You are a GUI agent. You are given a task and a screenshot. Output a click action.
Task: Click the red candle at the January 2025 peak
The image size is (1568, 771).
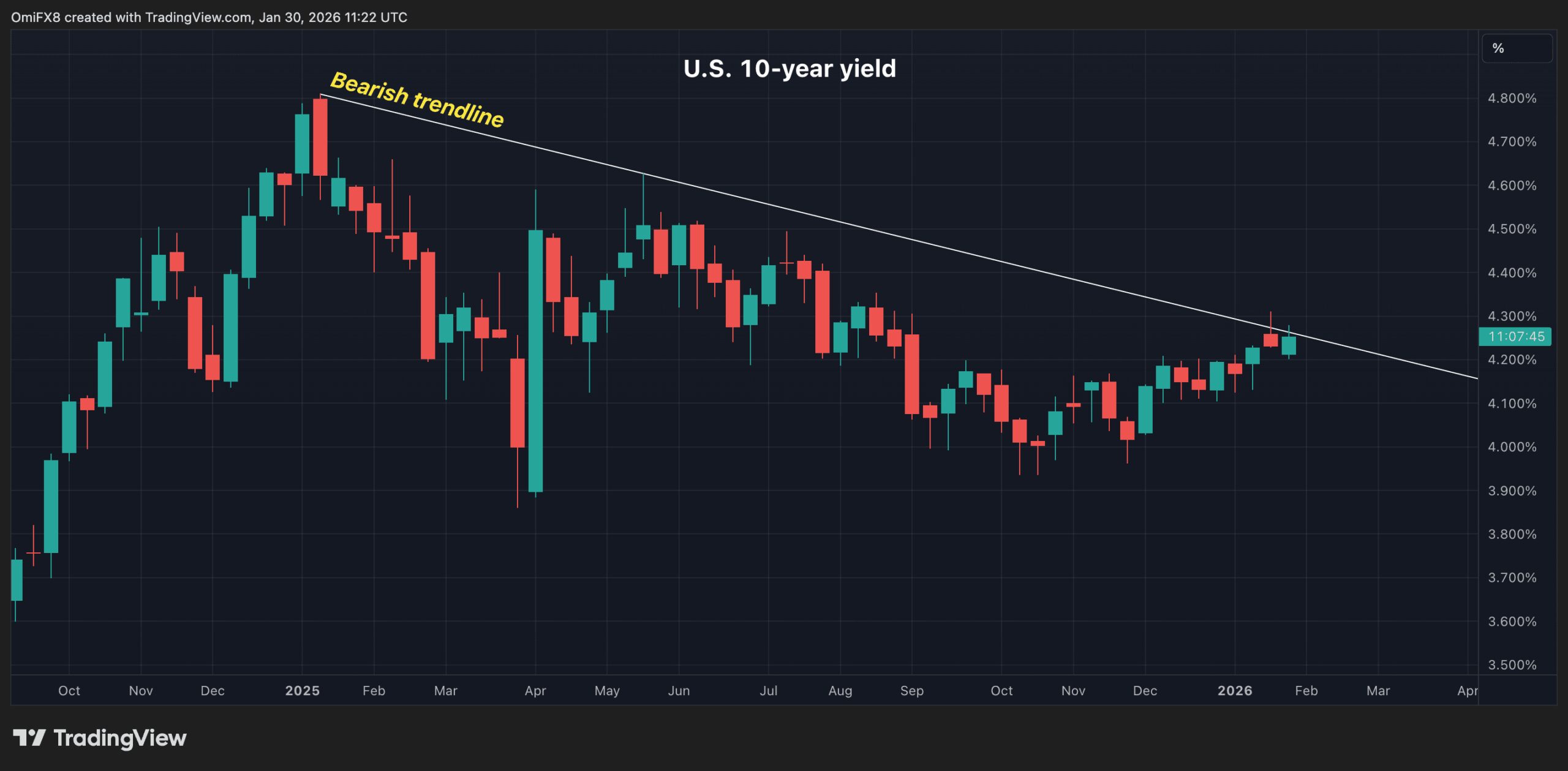(320, 137)
